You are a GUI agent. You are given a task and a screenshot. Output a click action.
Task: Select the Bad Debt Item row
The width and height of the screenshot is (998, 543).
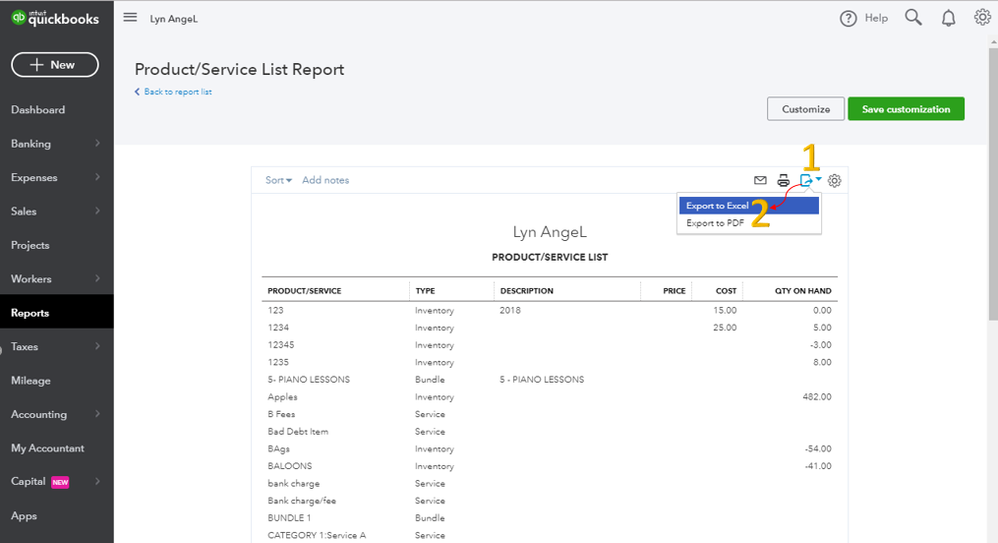pos(549,432)
